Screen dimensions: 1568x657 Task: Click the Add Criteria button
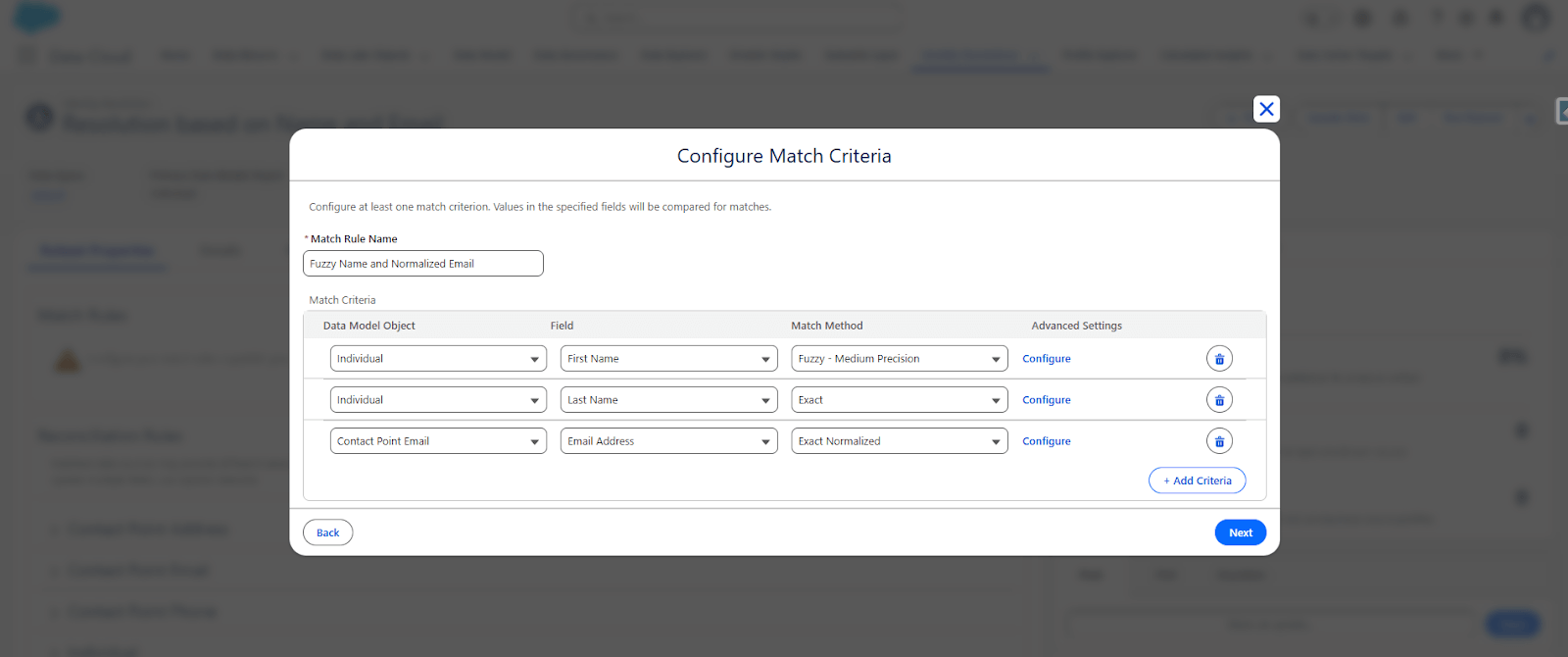(1197, 480)
